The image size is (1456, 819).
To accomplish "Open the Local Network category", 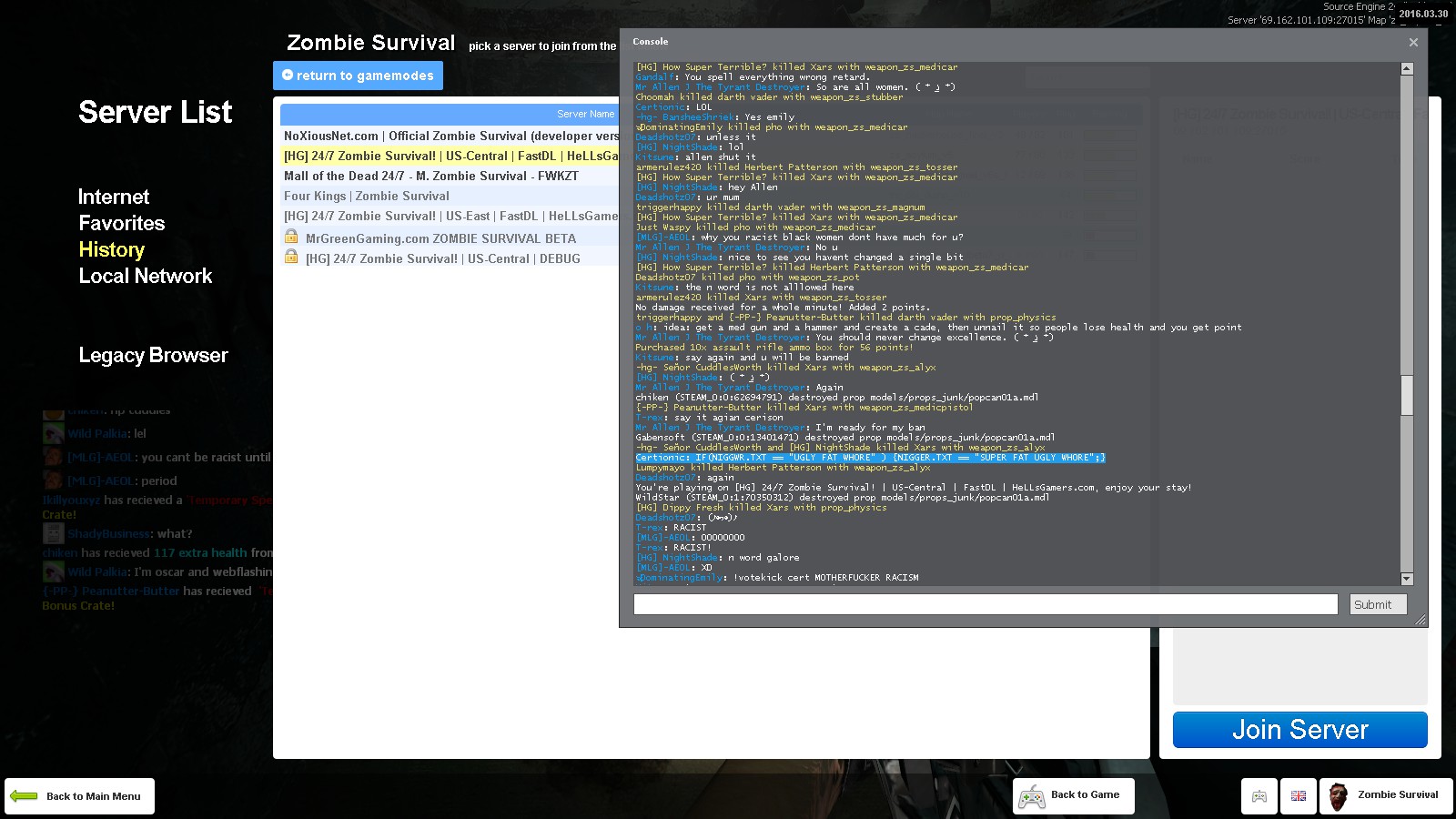I will point(146,276).
